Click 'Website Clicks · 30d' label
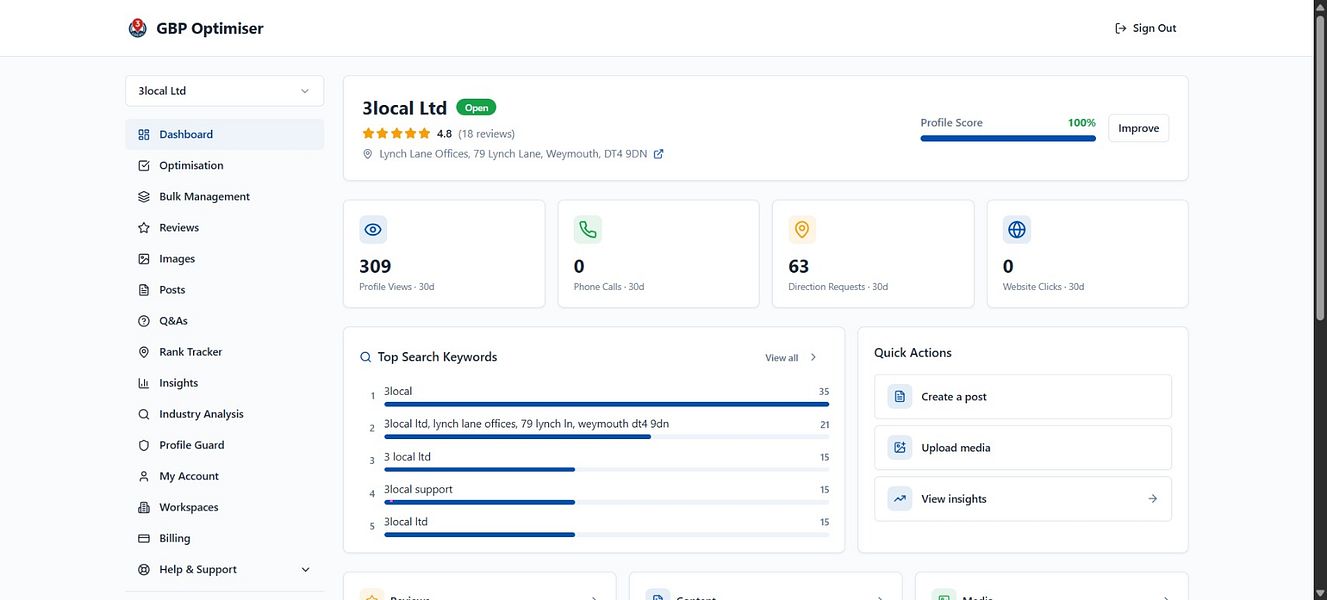This screenshot has height=600, width=1327. point(1044,287)
